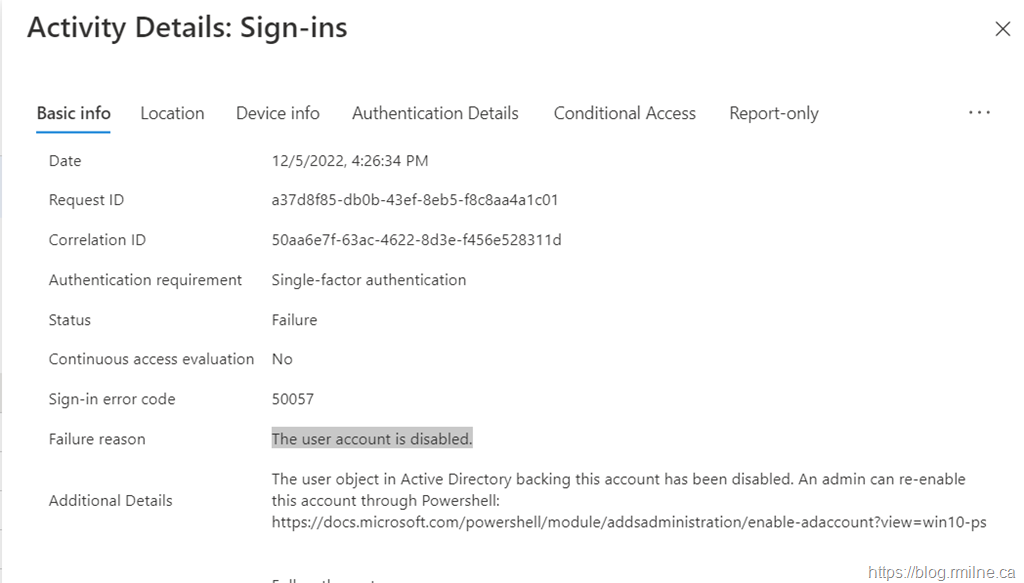Screen dimensions: 1024x583
Task: Open the more tabs ellipsis menu
Action: coord(979,113)
